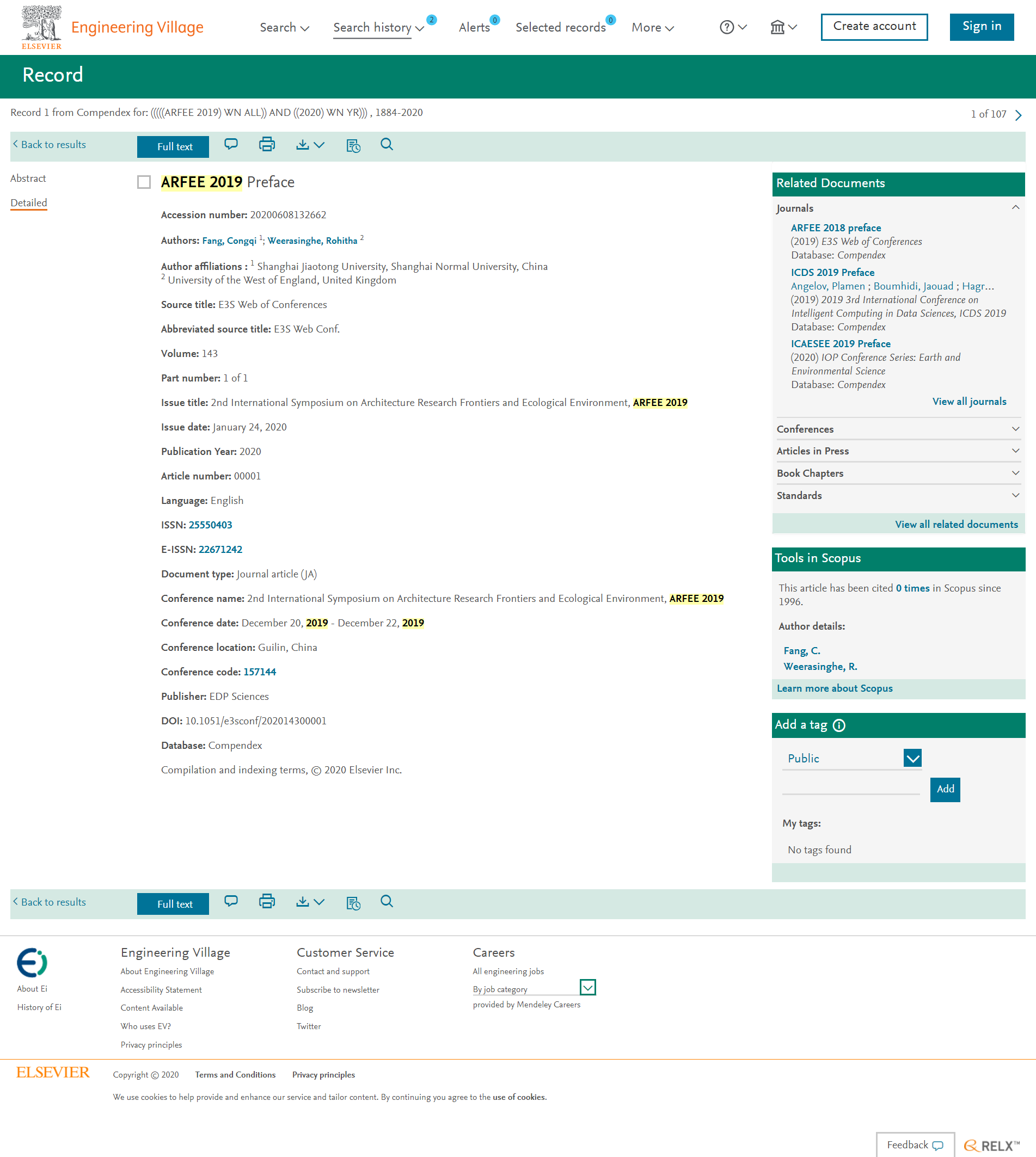Switch to the Abstract view
Image resolution: width=1036 pixels, height=1157 pixels.
[28, 179]
